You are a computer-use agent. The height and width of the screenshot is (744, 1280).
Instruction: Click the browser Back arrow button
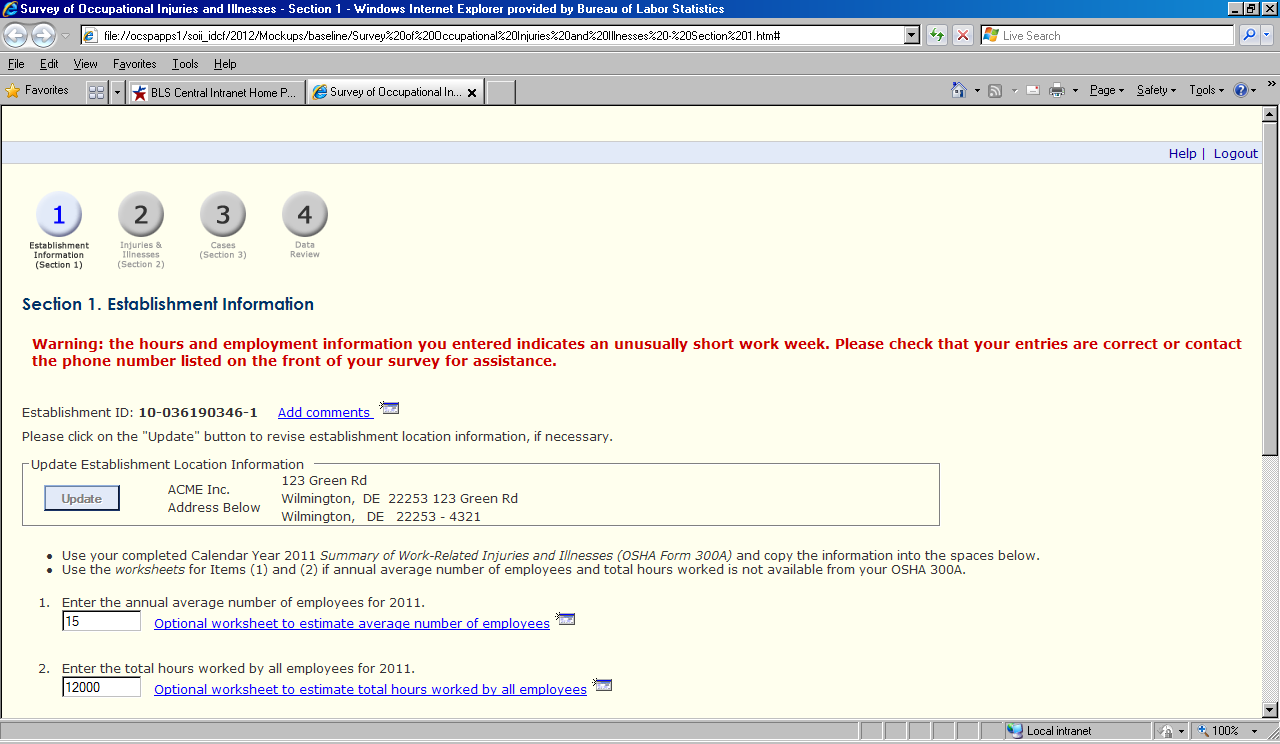(16, 36)
